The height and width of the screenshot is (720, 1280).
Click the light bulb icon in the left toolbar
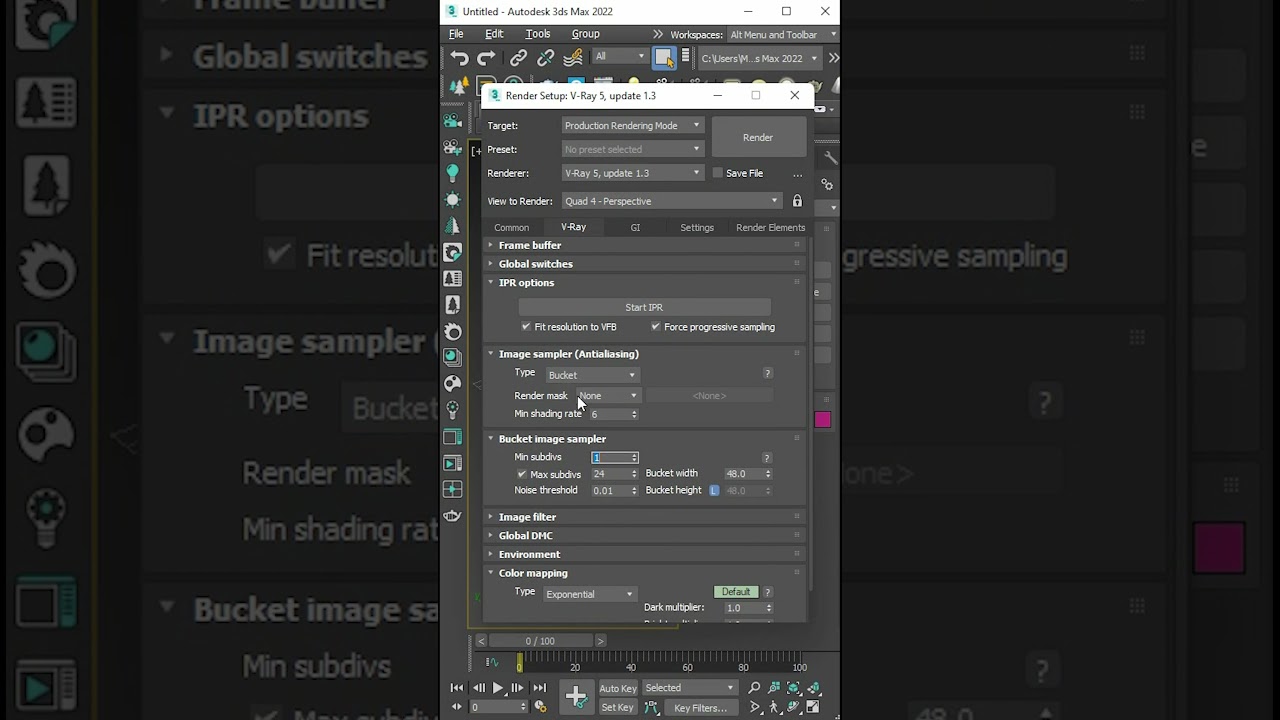click(452, 173)
